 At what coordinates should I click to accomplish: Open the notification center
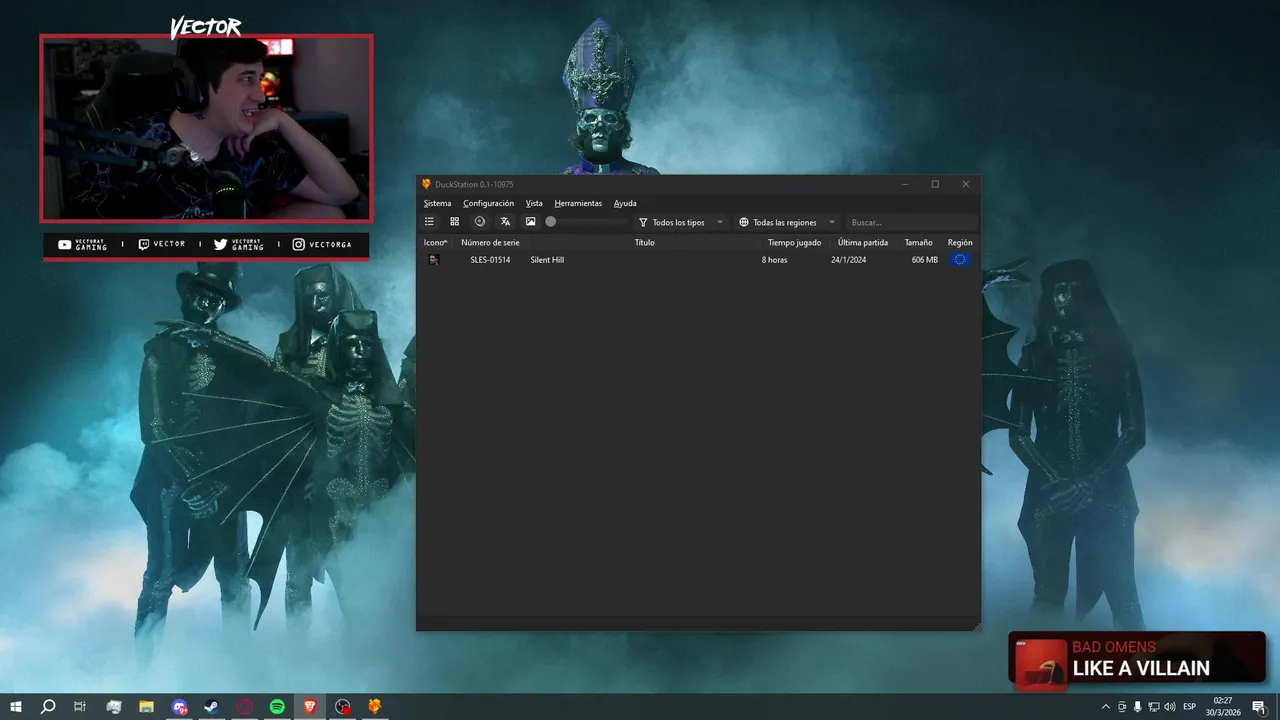[1259, 707]
